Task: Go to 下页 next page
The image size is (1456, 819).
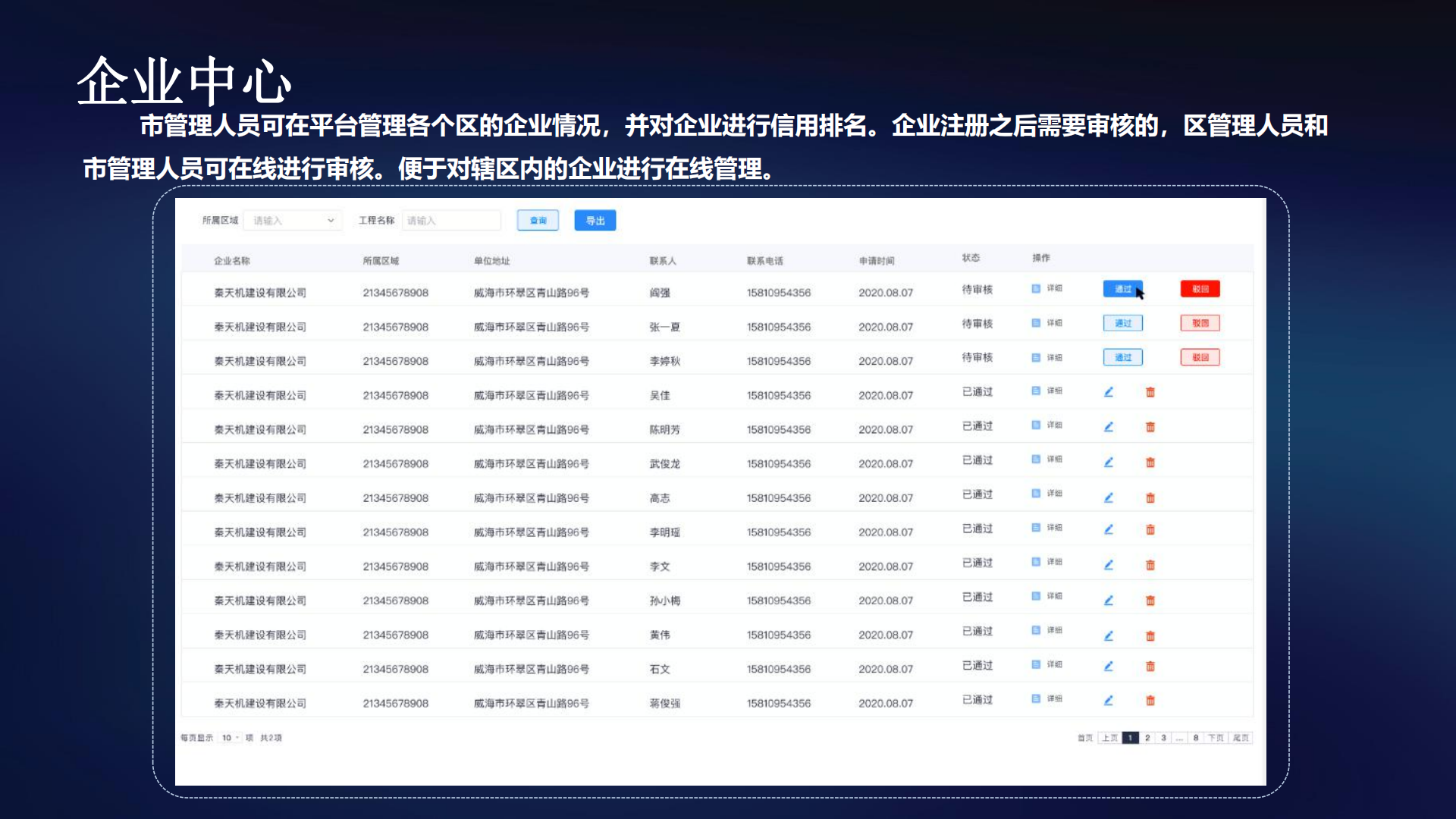Action: point(1216,737)
